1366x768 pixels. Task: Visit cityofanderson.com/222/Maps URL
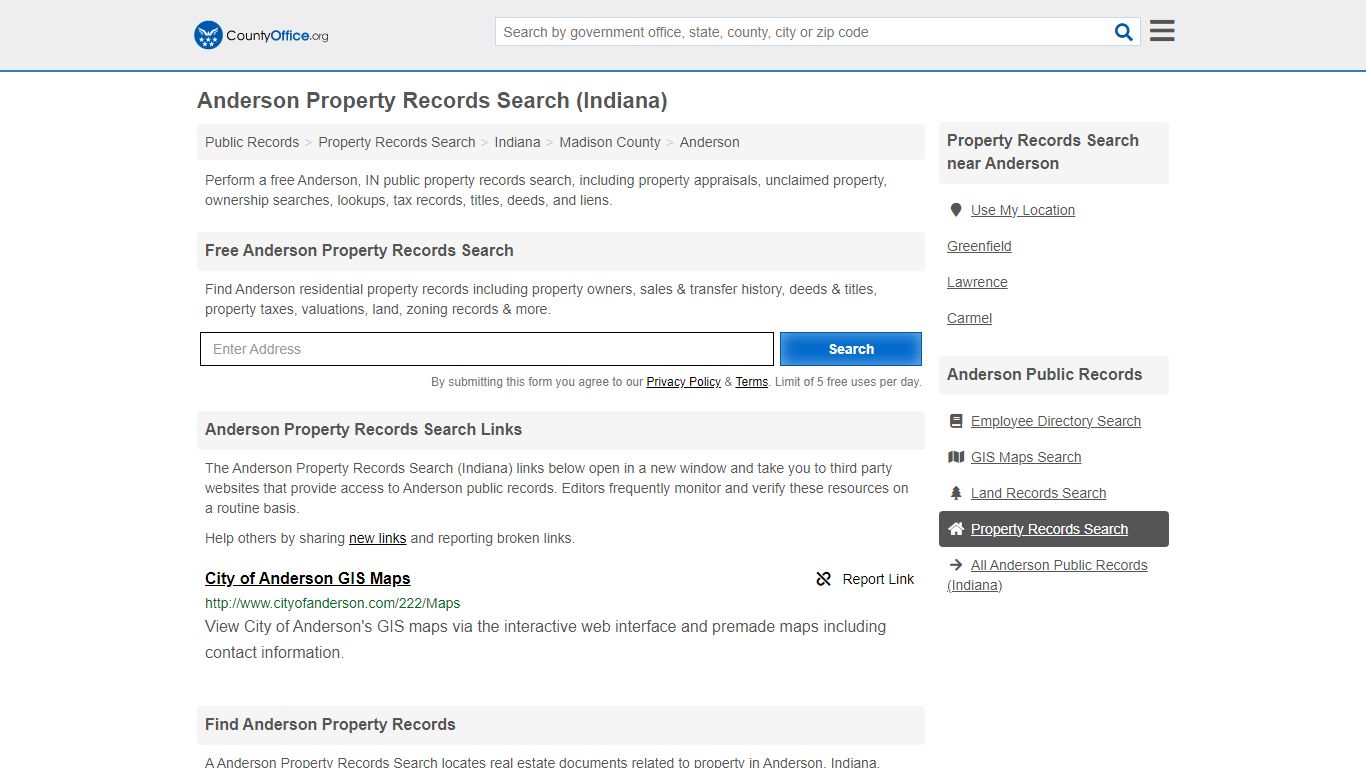[333, 603]
